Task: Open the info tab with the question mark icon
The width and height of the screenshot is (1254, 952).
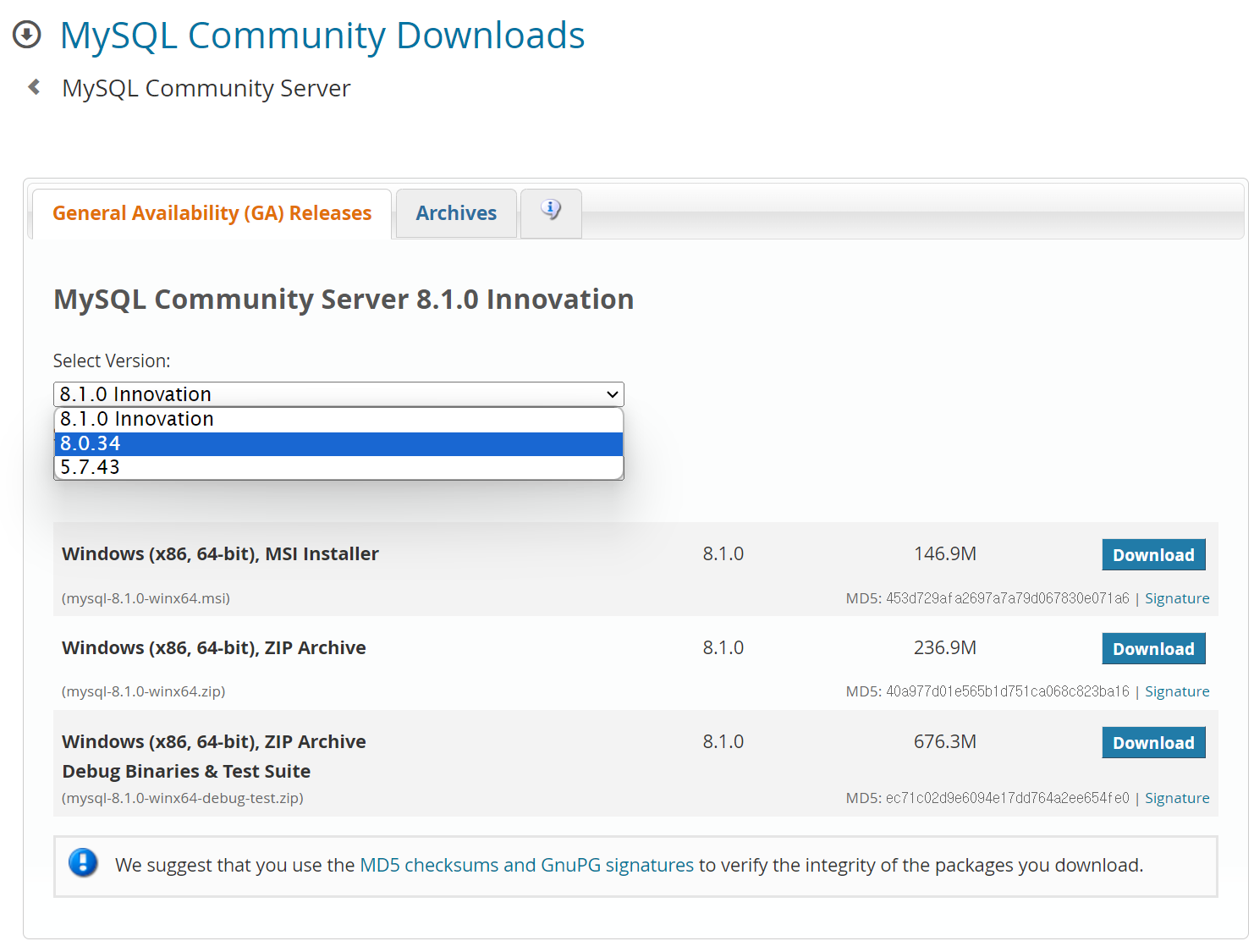Action: click(x=550, y=212)
